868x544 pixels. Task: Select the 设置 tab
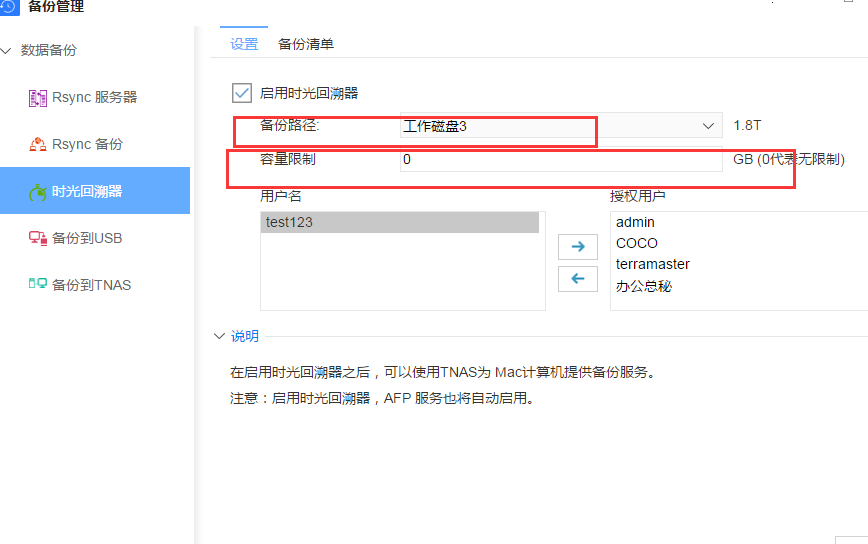[244, 44]
